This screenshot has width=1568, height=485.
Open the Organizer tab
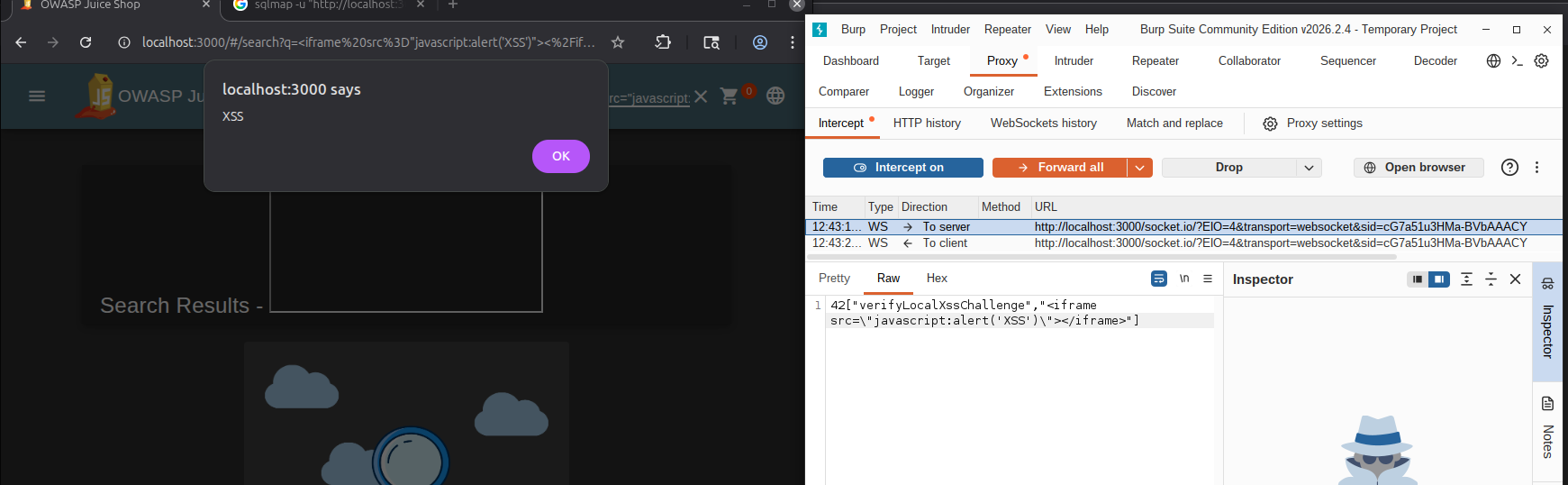(x=989, y=91)
